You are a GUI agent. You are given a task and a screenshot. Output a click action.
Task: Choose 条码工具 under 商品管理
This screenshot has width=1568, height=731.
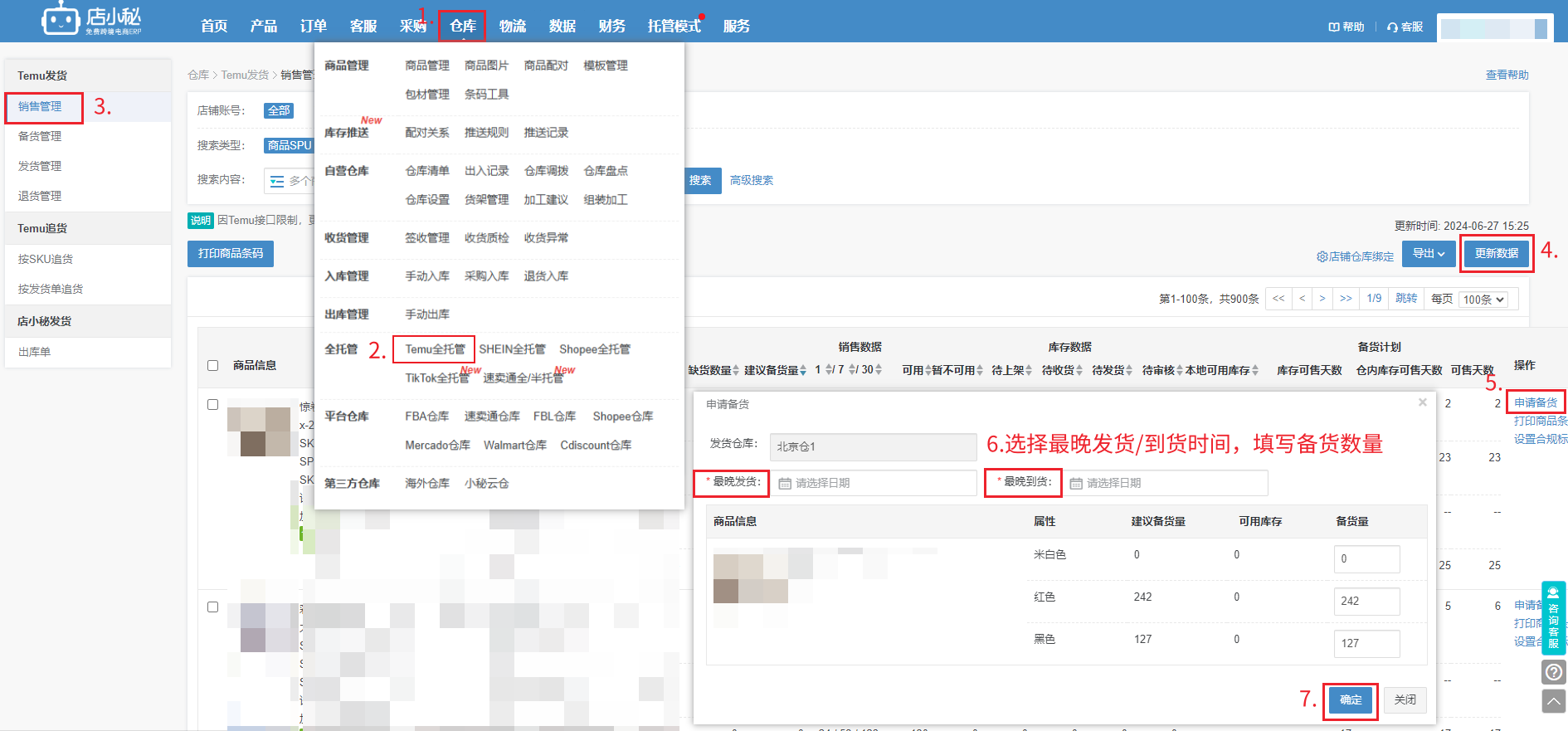point(487,95)
